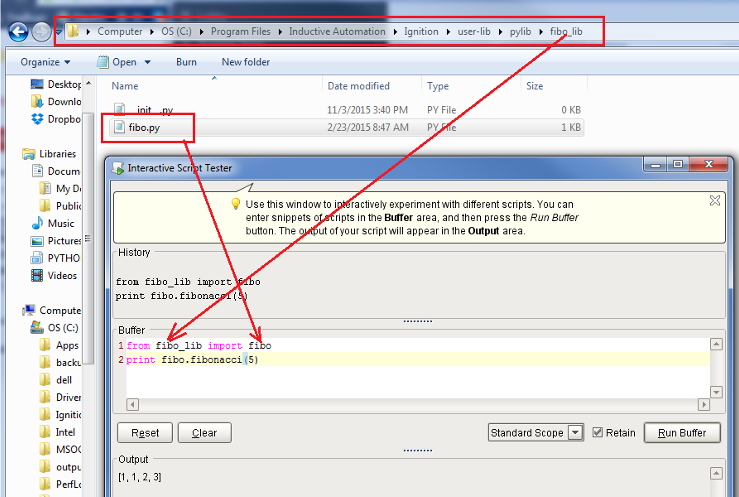Click the Run Buffer button
The height and width of the screenshot is (497, 739).
(682, 432)
